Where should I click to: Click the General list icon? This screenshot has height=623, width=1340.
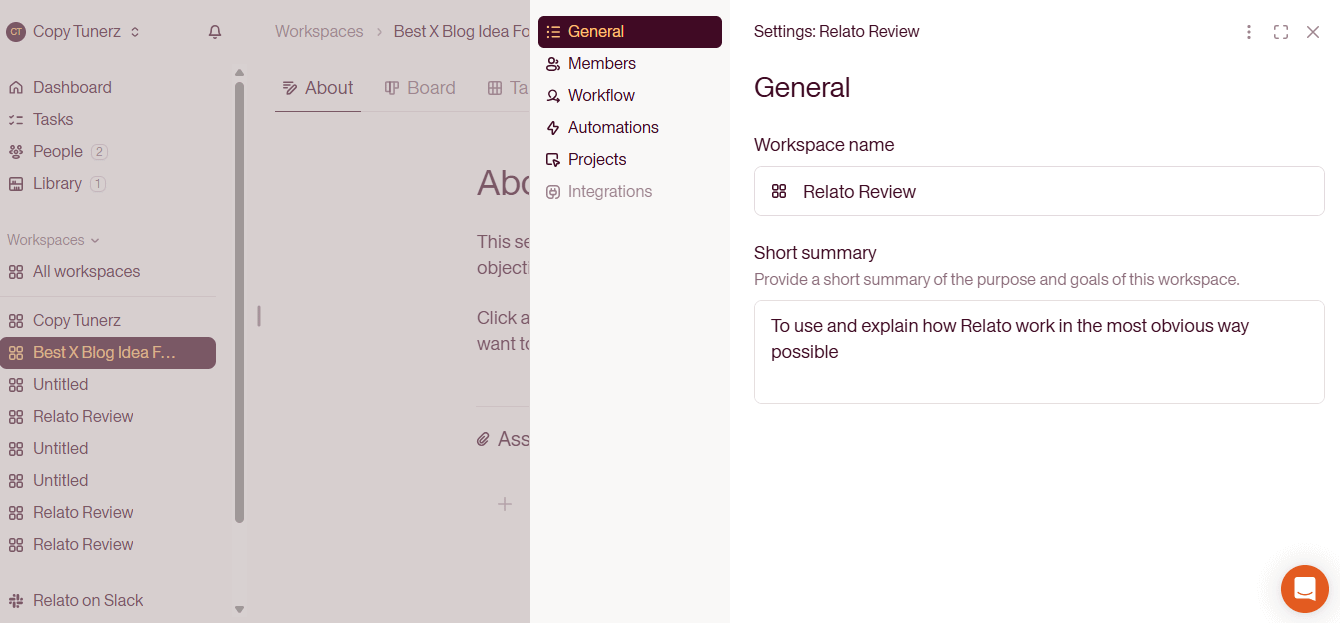[x=553, y=32]
